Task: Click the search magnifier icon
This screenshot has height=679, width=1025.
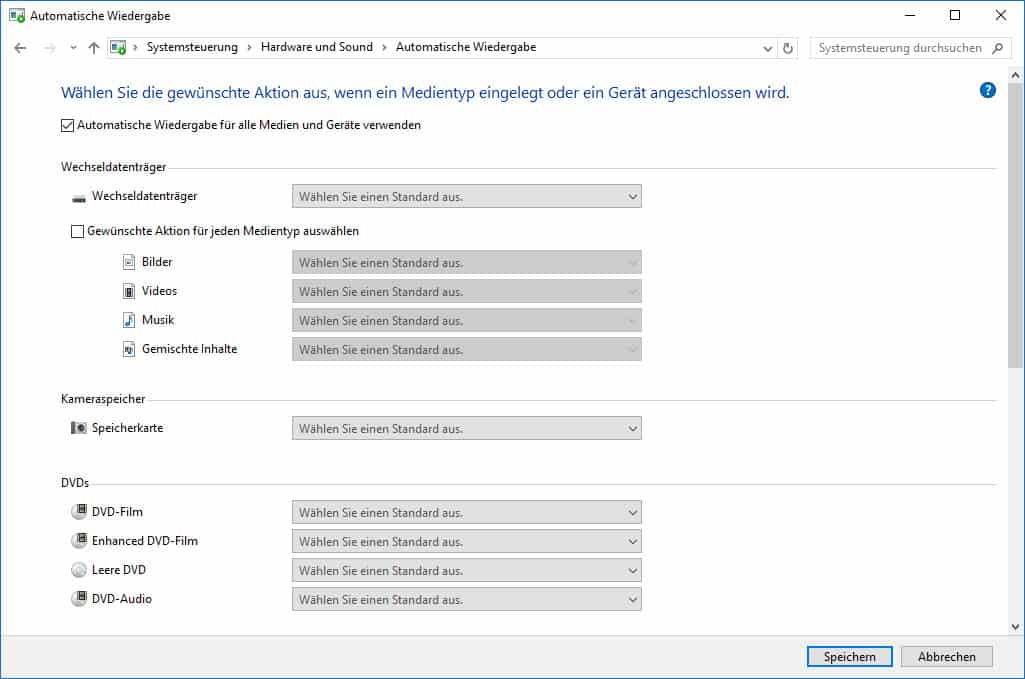Action: 996,48
